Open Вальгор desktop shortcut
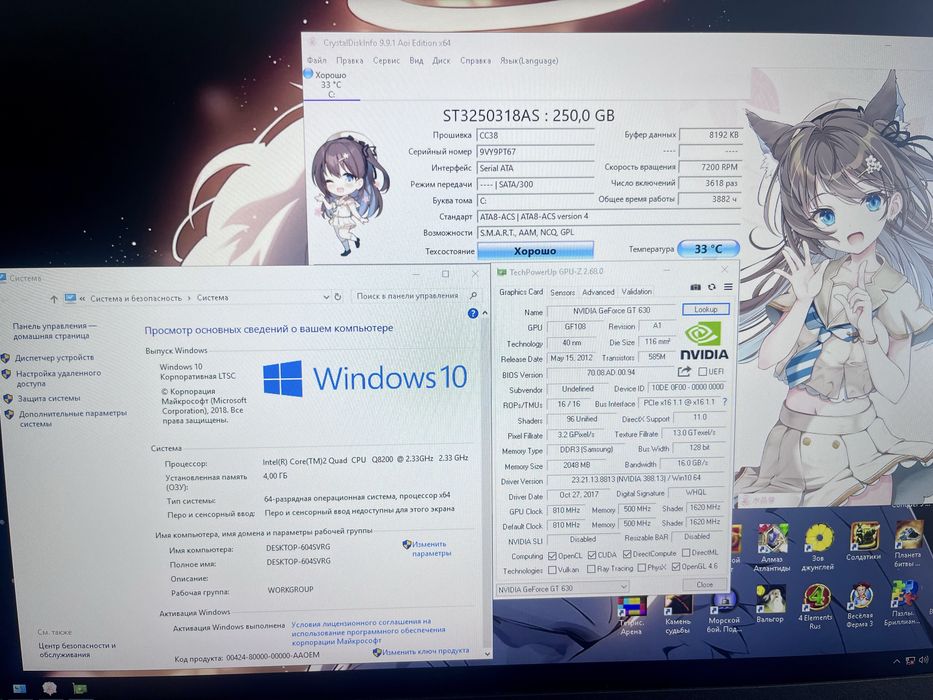This screenshot has width=933, height=700. click(x=770, y=604)
